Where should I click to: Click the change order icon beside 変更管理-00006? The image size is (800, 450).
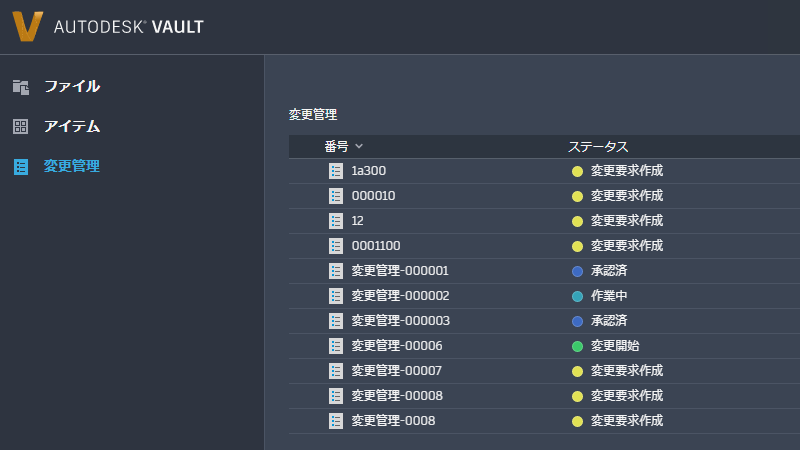(x=336, y=346)
